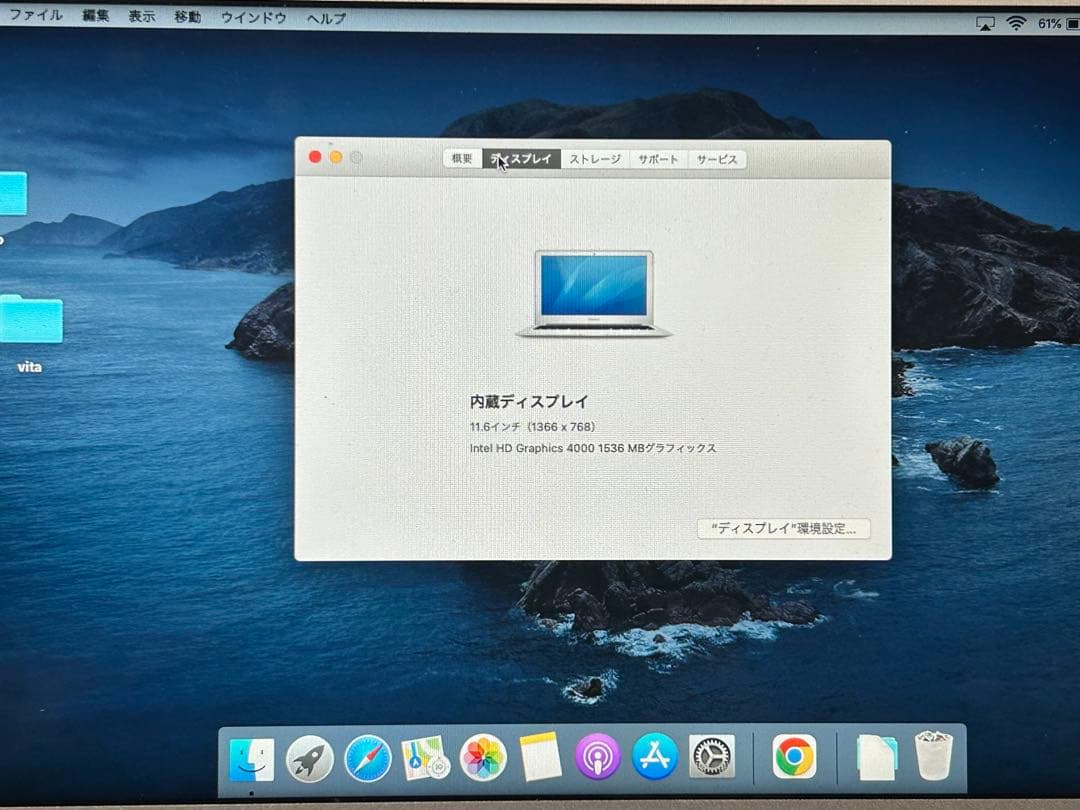
Task: Launch Google Chrome from the Dock
Action: (794, 756)
